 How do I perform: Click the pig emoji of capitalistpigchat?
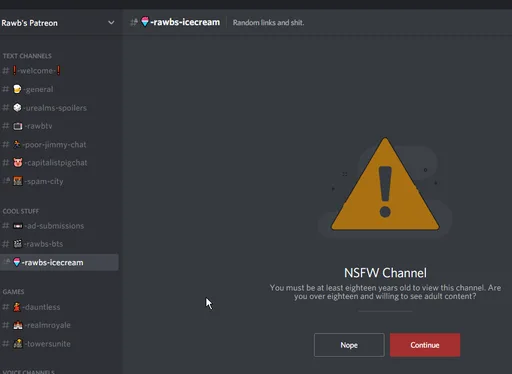18,163
